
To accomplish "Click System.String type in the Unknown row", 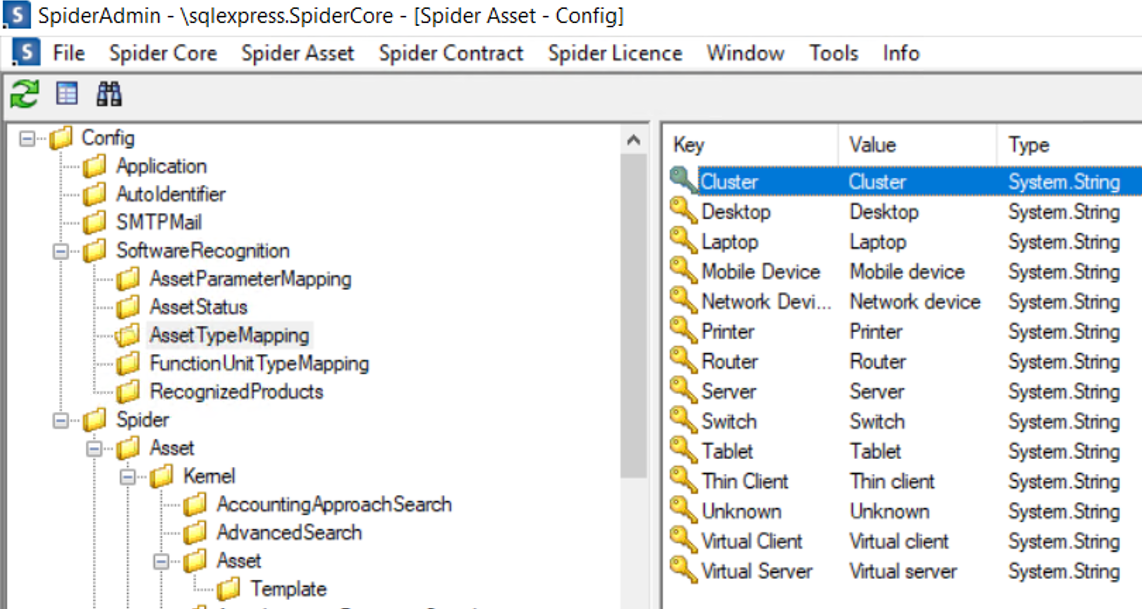I will click(x=1063, y=511).
